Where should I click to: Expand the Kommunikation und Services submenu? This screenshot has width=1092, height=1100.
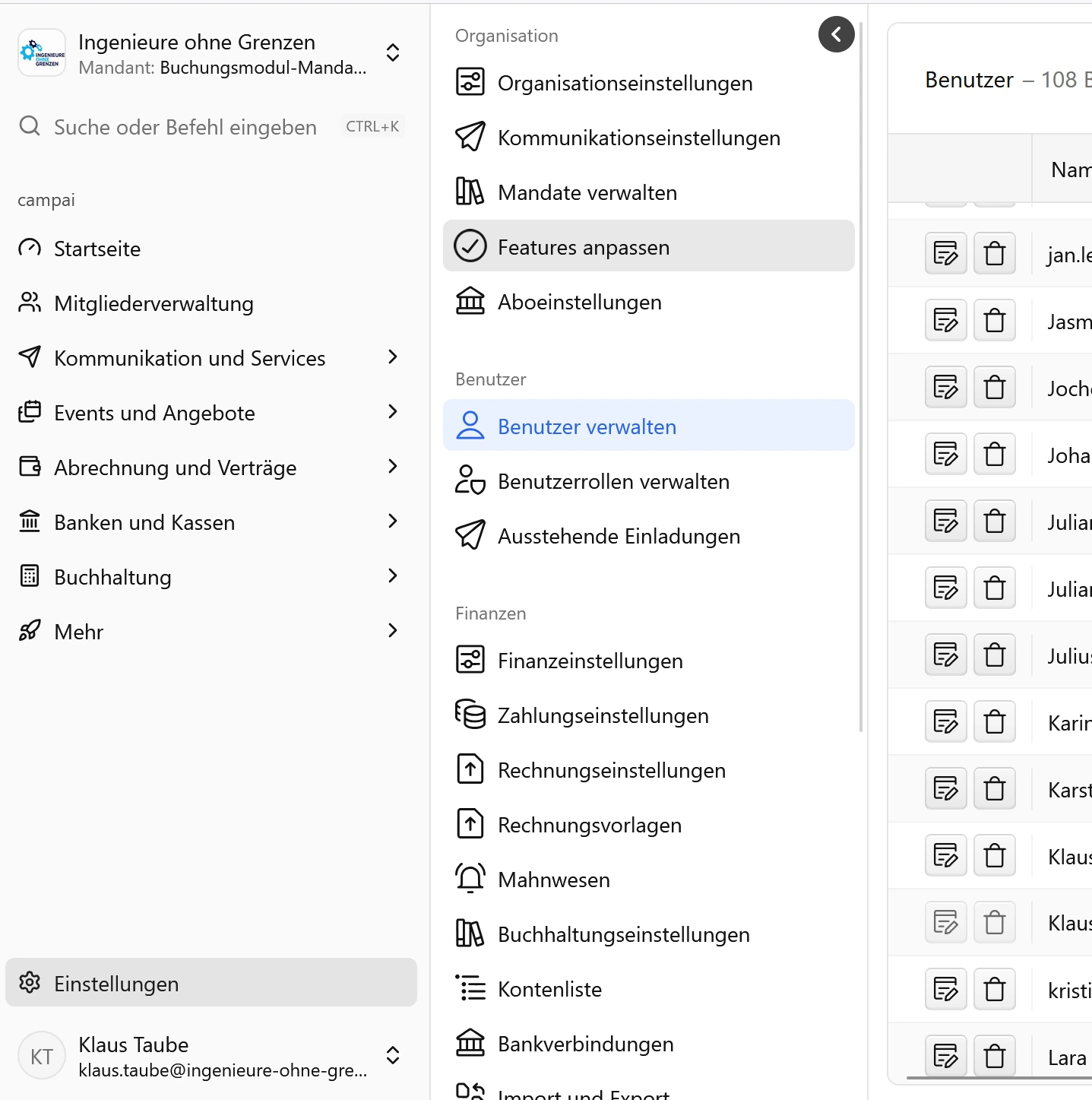point(392,357)
